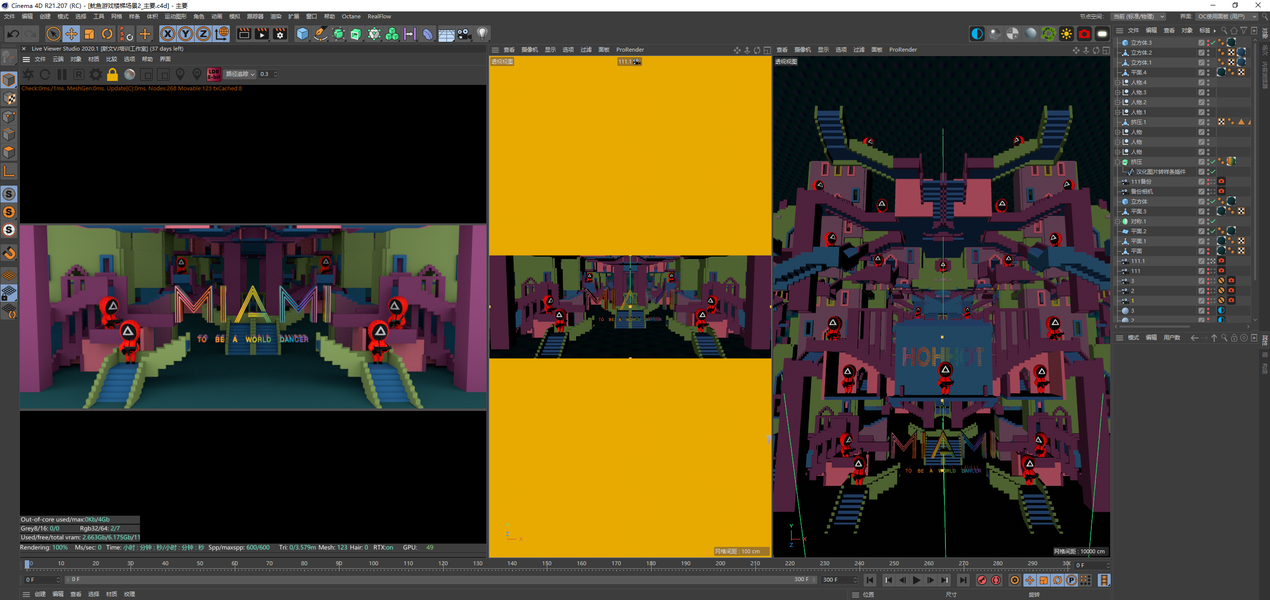The width and height of the screenshot is (1270, 600).
Task: Go to the end of animation
Action: tap(963, 580)
